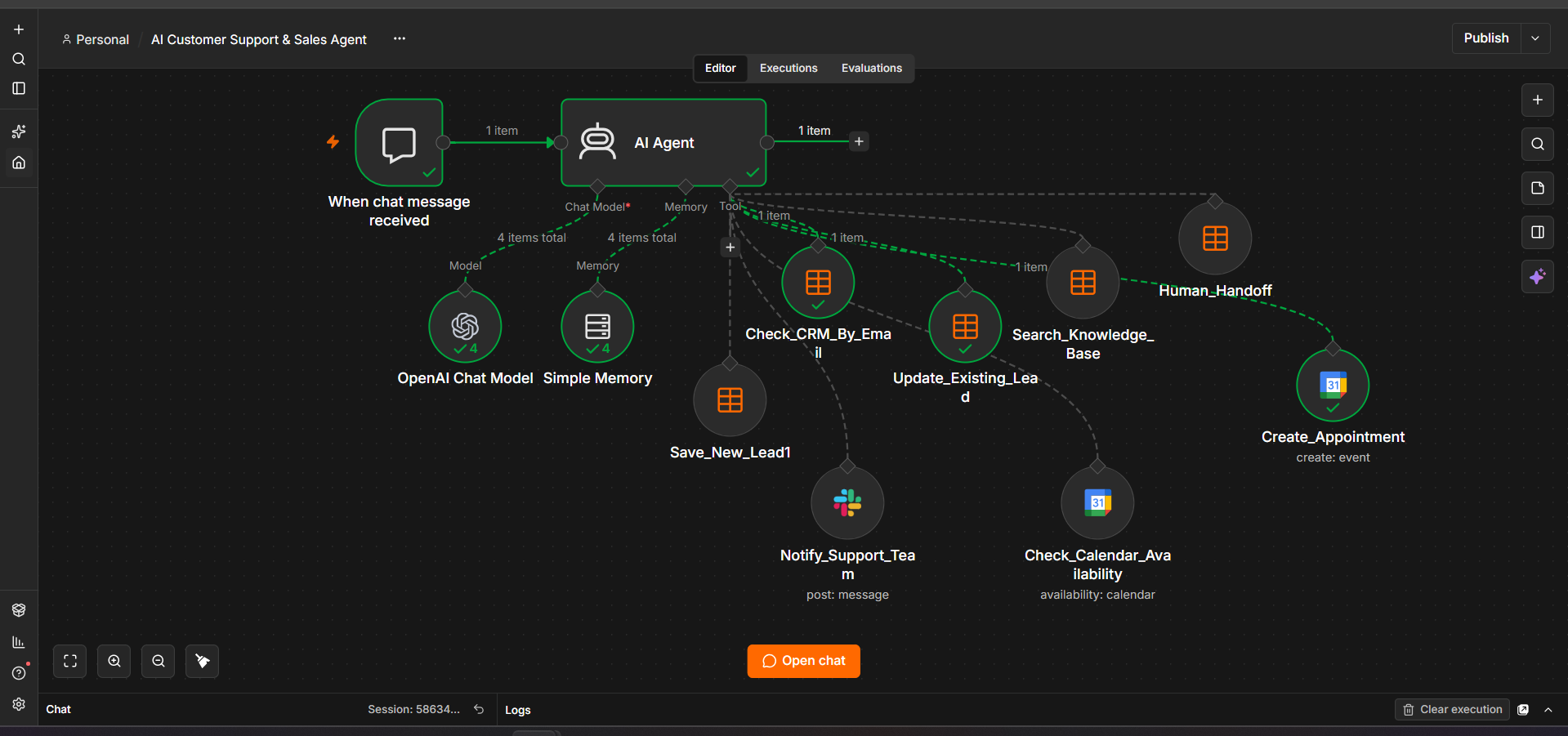This screenshot has height=736, width=1568.
Task: Zoom in on the canvas
Action: point(114,661)
